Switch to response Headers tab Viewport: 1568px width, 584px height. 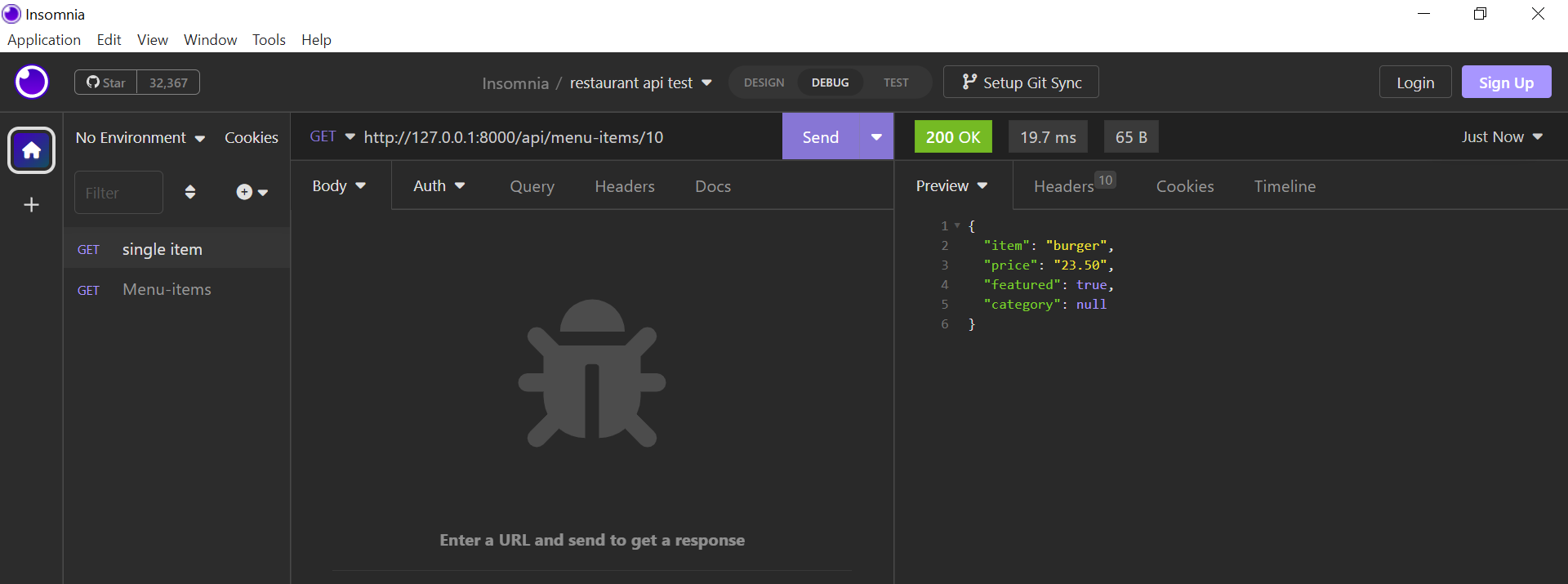tap(1074, 185)
